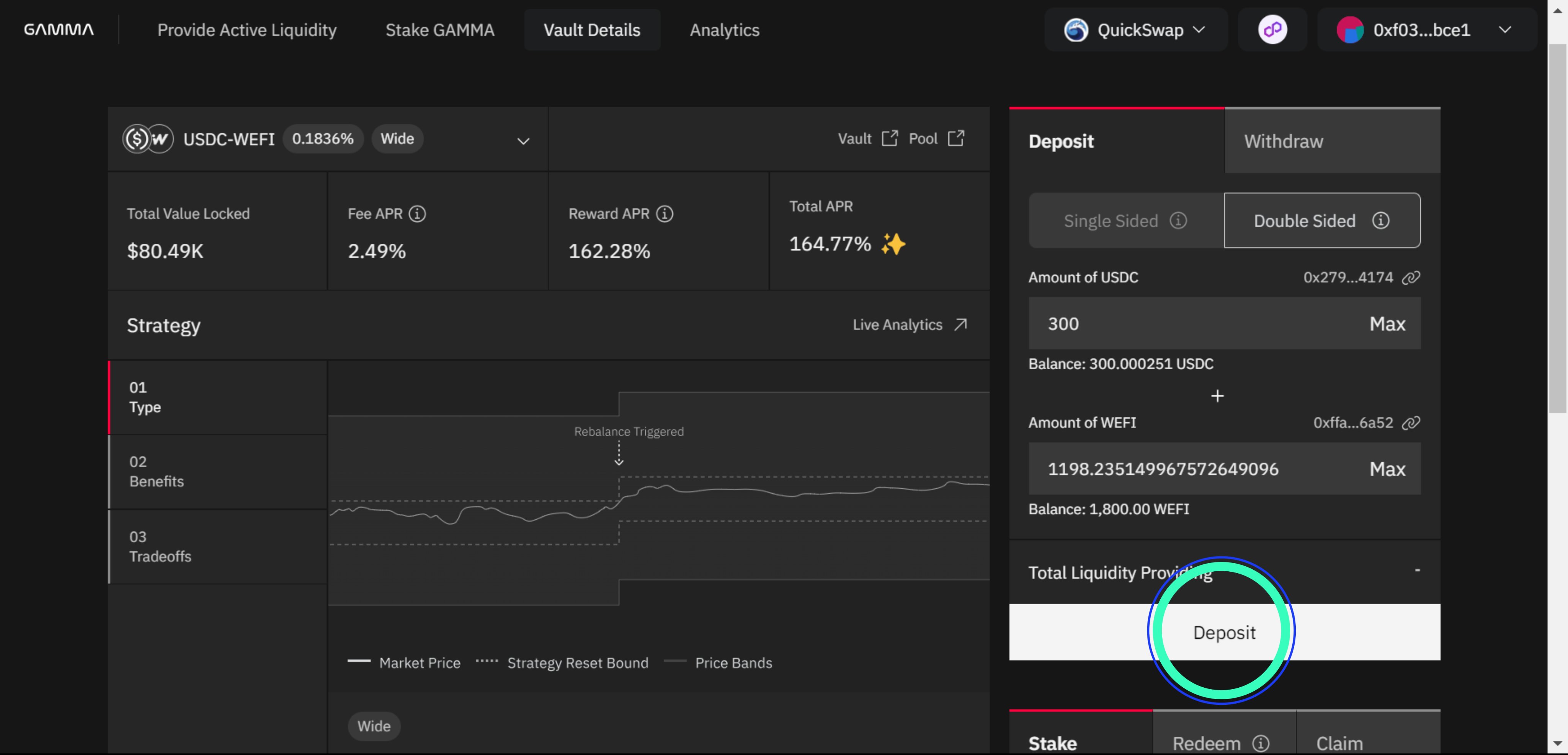
Task: Click the 0x279...4174 USDC contract address
Action: [x=1347, y=277]
